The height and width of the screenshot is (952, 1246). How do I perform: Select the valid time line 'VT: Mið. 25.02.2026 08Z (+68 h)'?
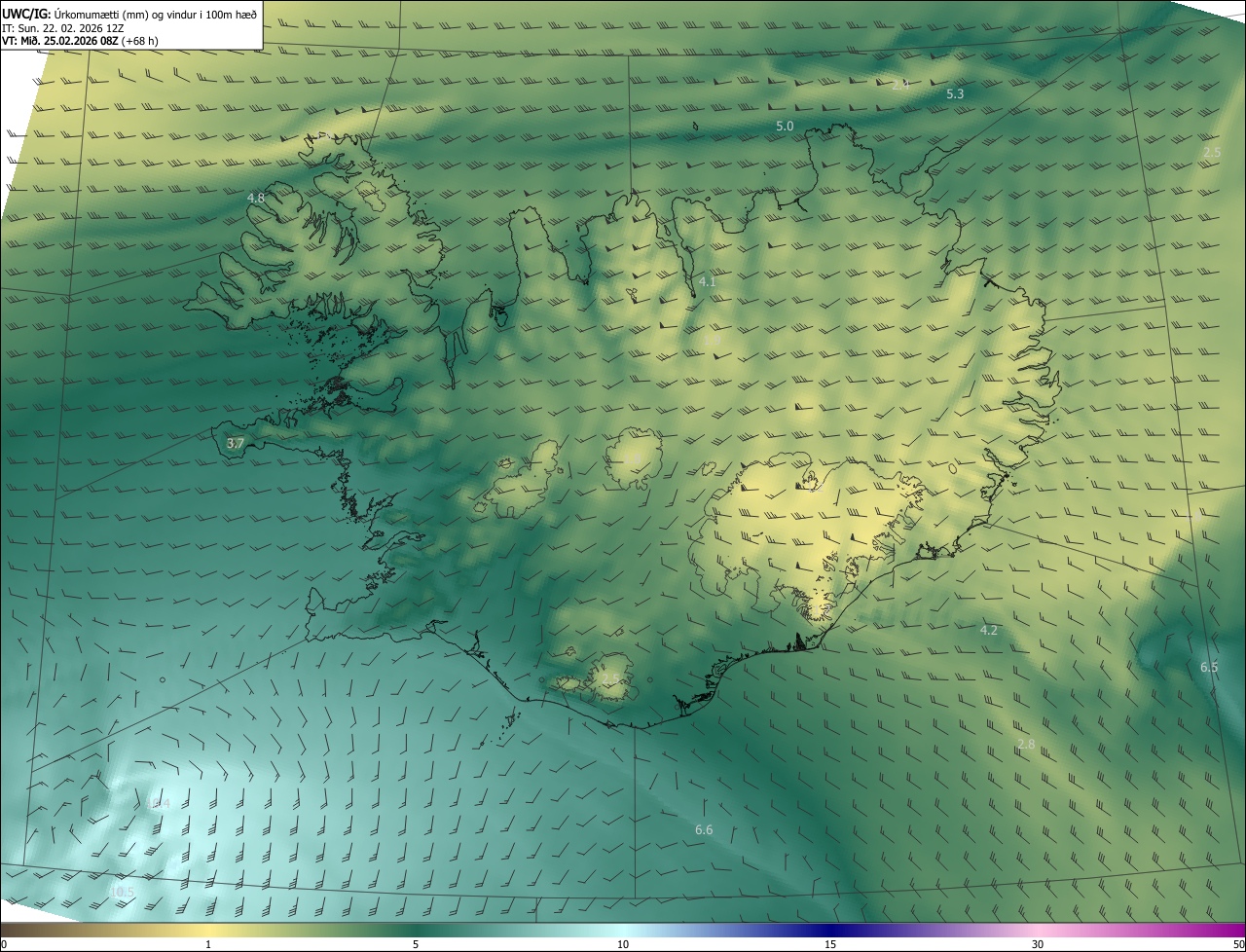[80, 41]
